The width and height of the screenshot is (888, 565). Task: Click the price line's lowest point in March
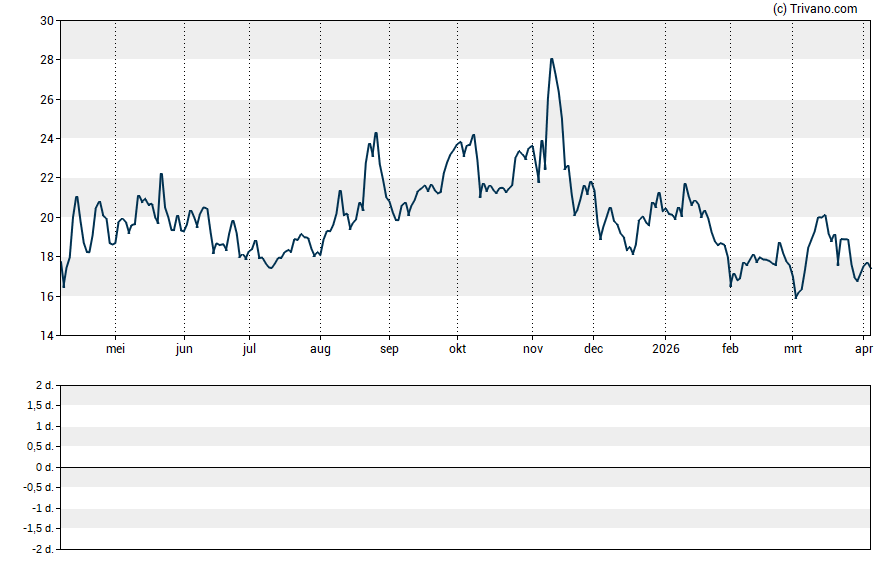[796, 297]
